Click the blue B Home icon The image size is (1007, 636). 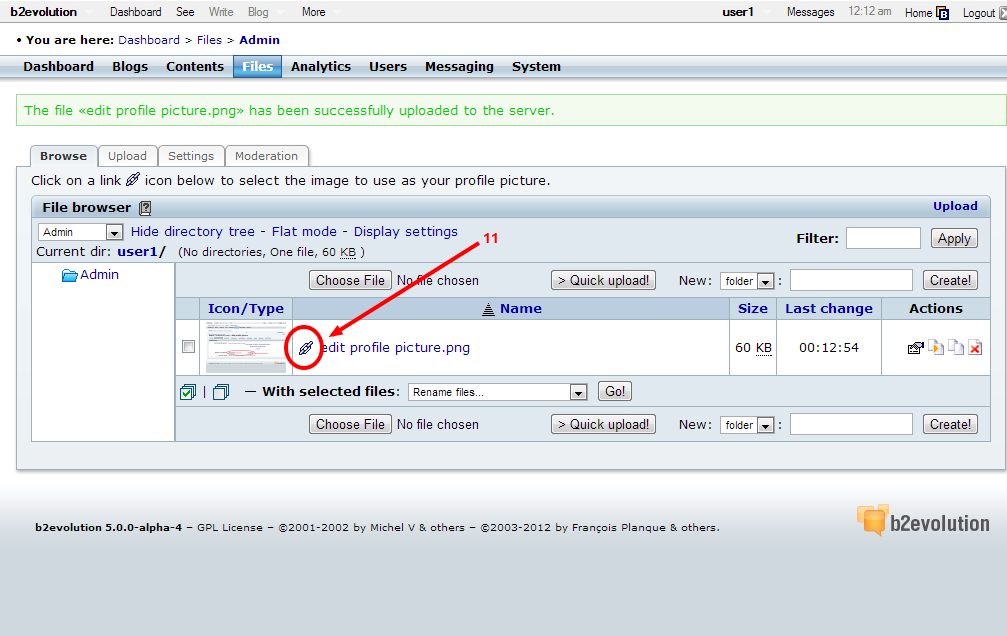click(x=942, y=13)
